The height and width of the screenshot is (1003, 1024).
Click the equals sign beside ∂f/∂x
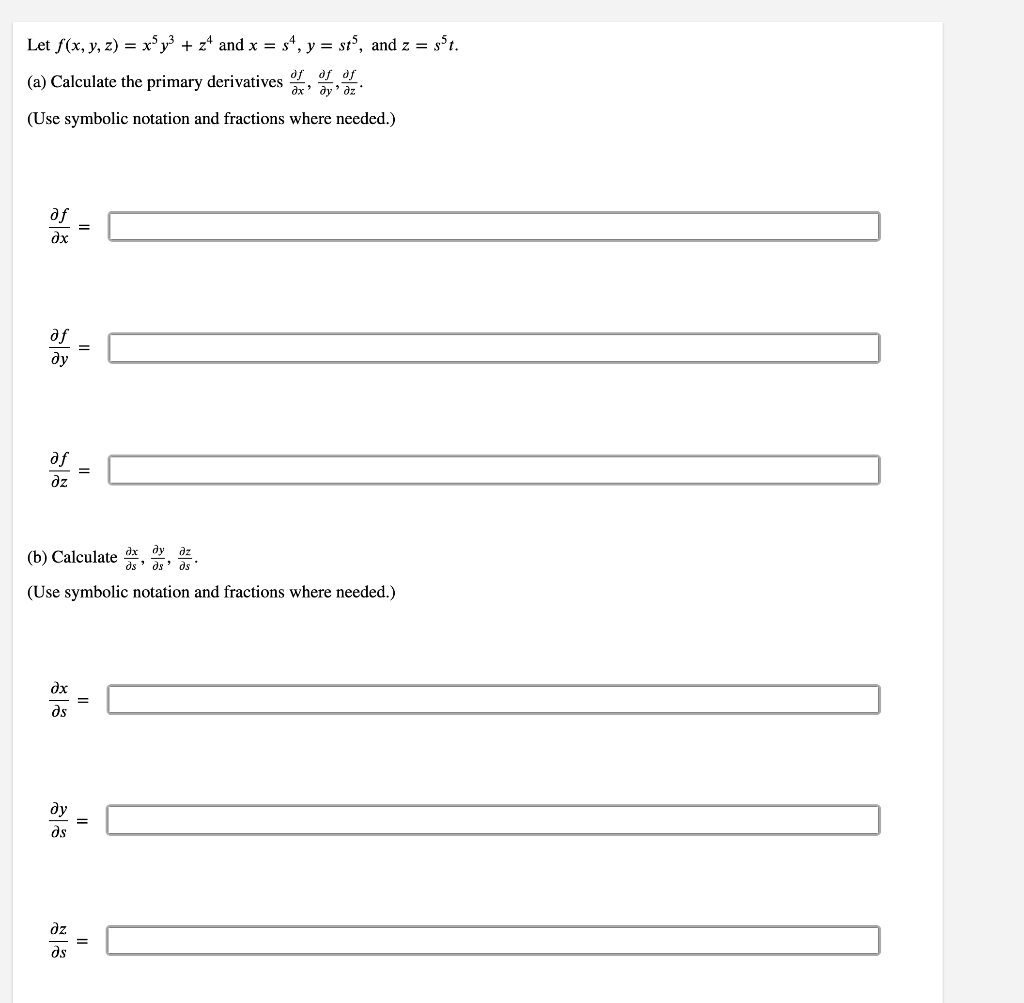85,226
